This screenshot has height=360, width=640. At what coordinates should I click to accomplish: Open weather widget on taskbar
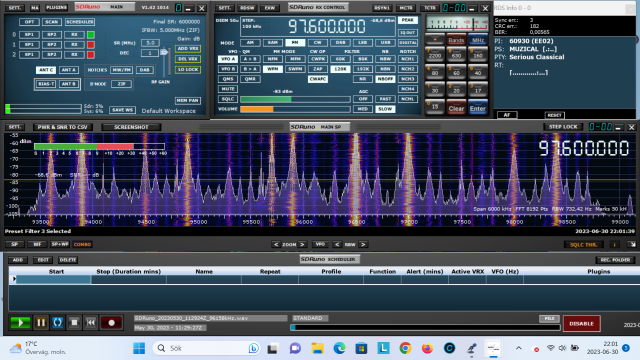point(38,348)
